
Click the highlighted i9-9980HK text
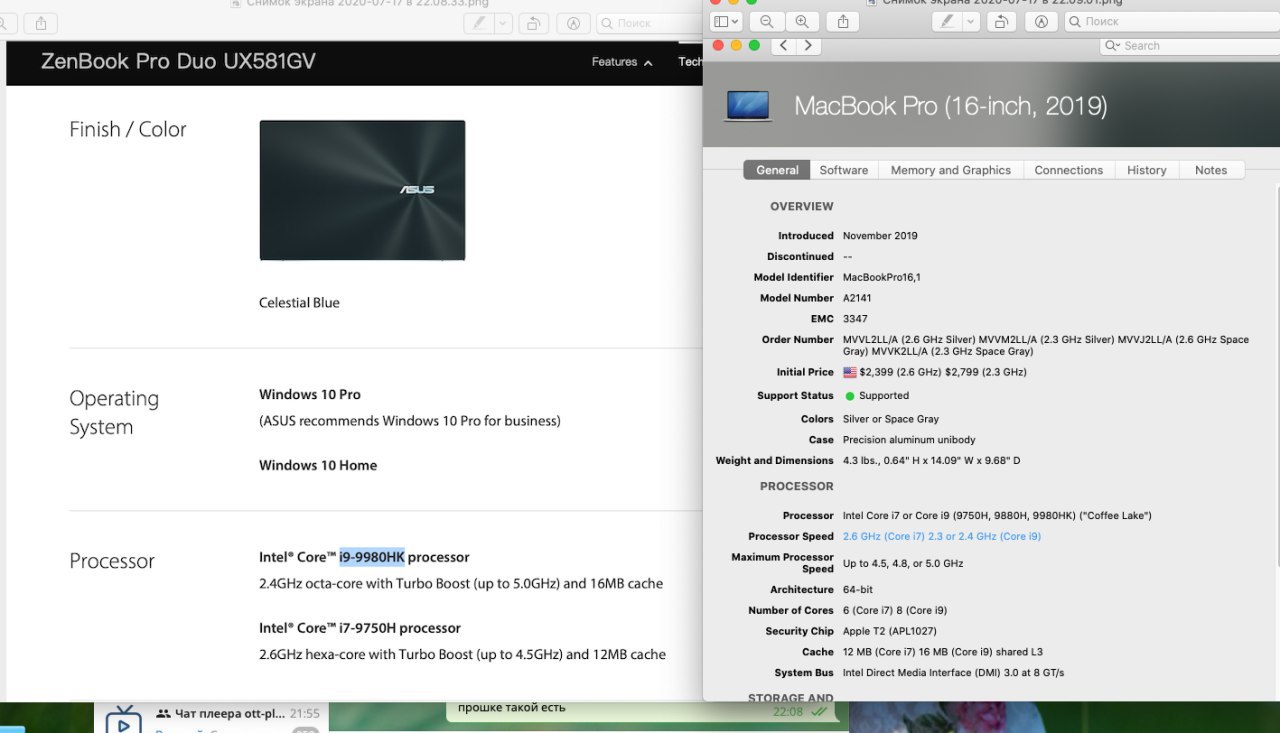[372, 557]
